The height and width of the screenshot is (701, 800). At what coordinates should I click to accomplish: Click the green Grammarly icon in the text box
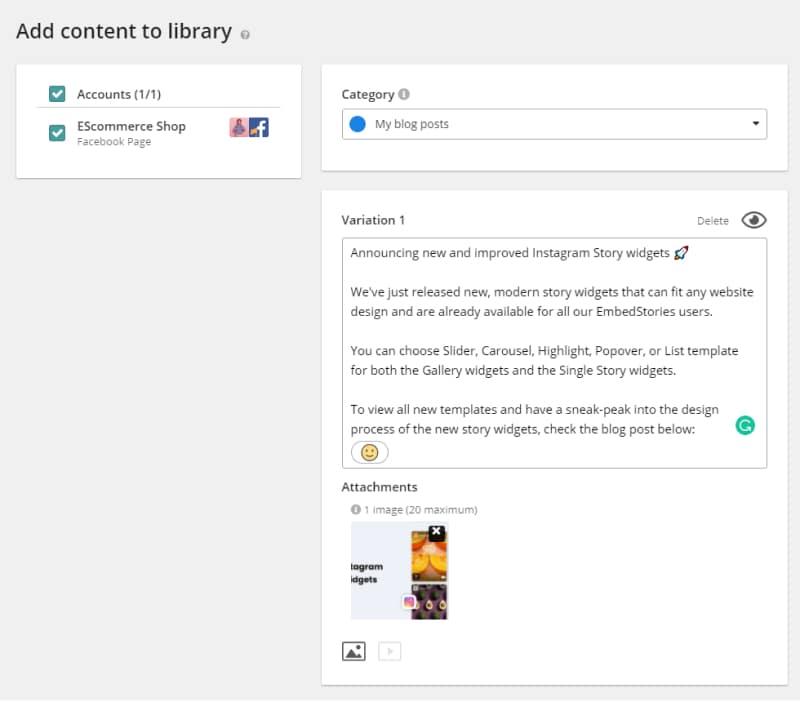(745, 425)
